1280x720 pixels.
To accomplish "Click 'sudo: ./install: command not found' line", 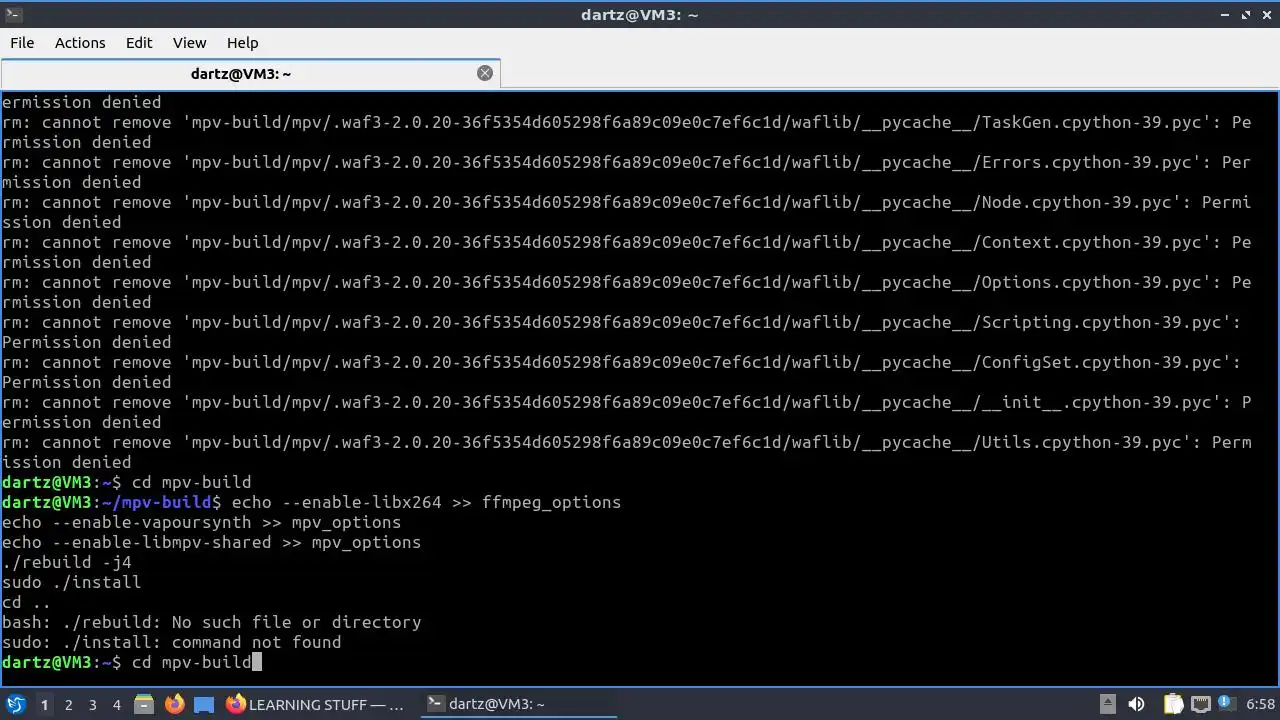I will point(171,642).
